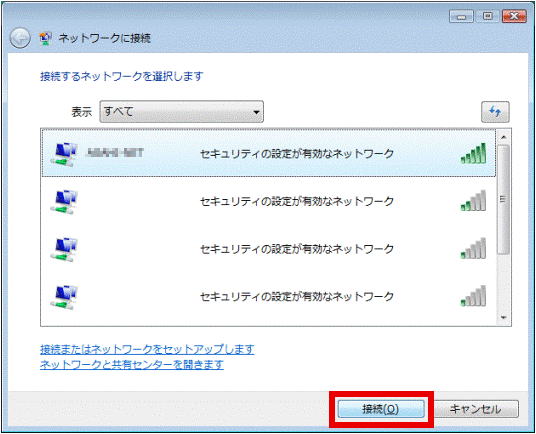This screenshot has width=536, height=434.
Task: Select the third security-enabled network entry
Action: click(x=268, y=249)
